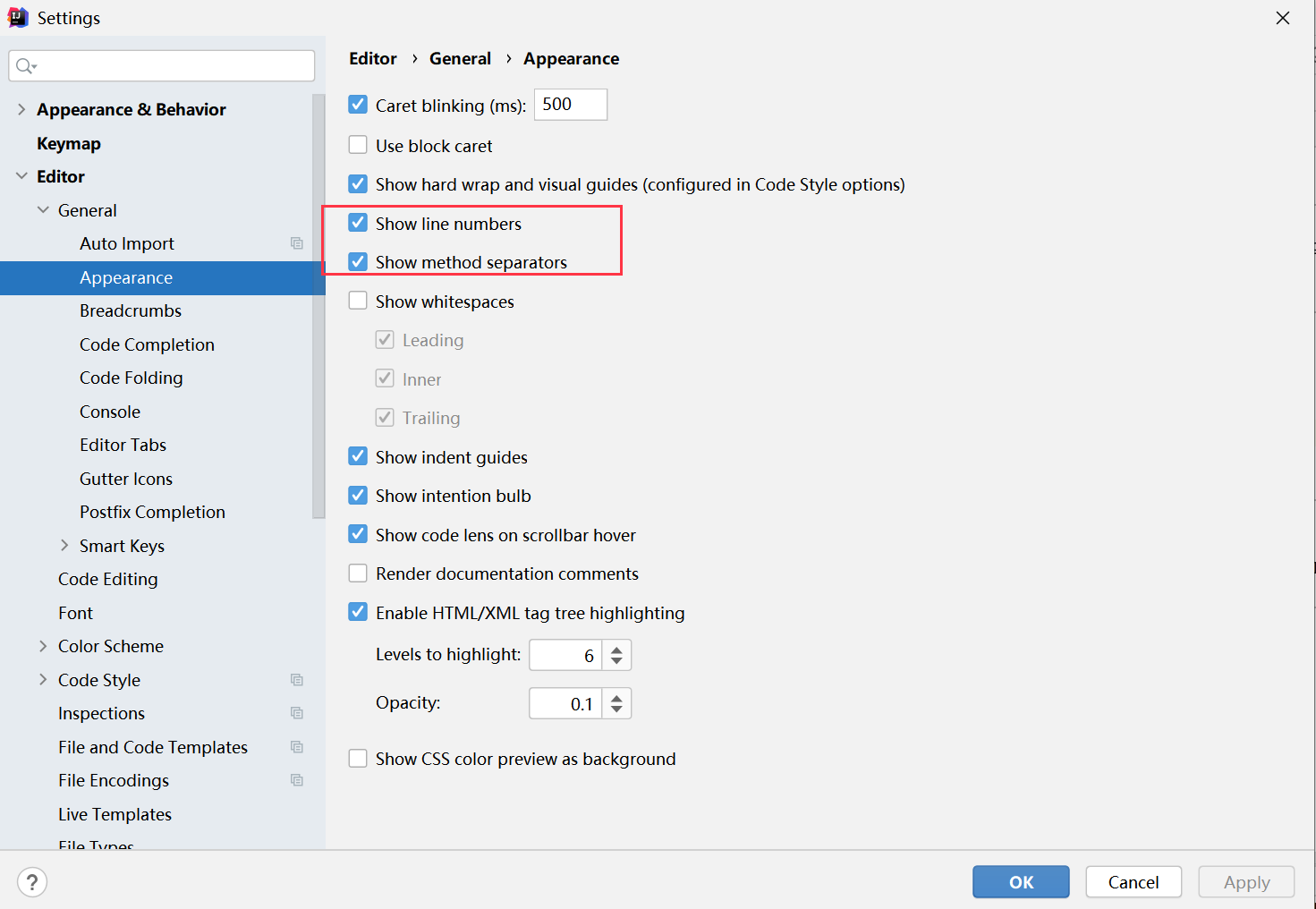The image size is (1316, 909).
Task: Collapse the General tree node
Action: (43, 210)
